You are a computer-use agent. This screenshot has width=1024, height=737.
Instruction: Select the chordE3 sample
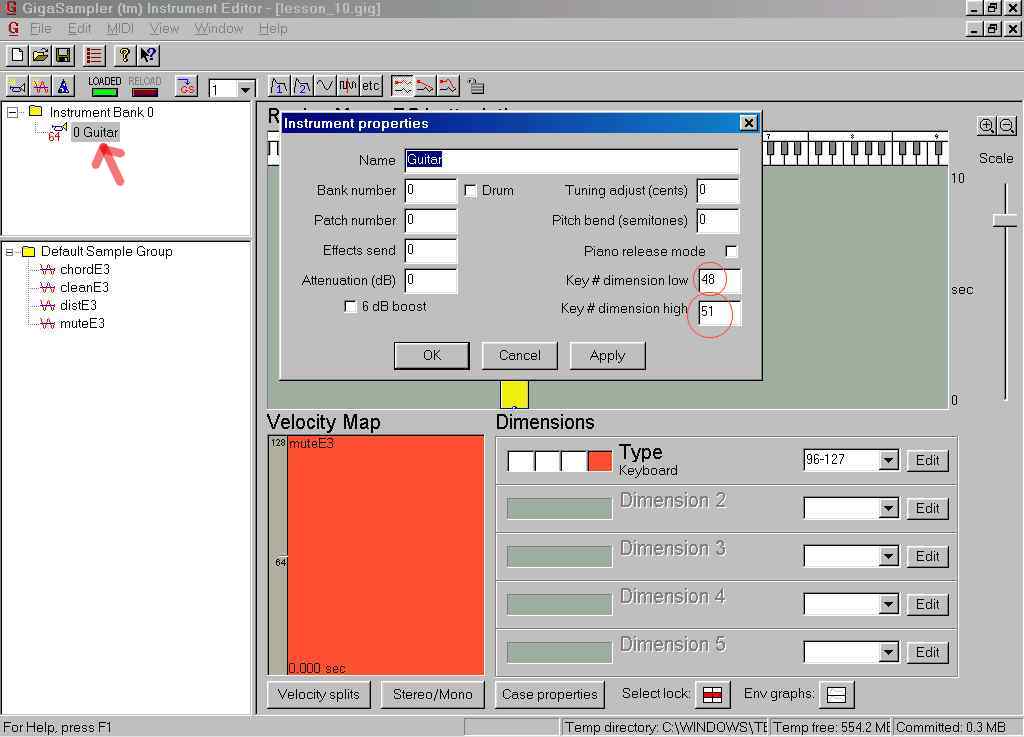[85, 270]
